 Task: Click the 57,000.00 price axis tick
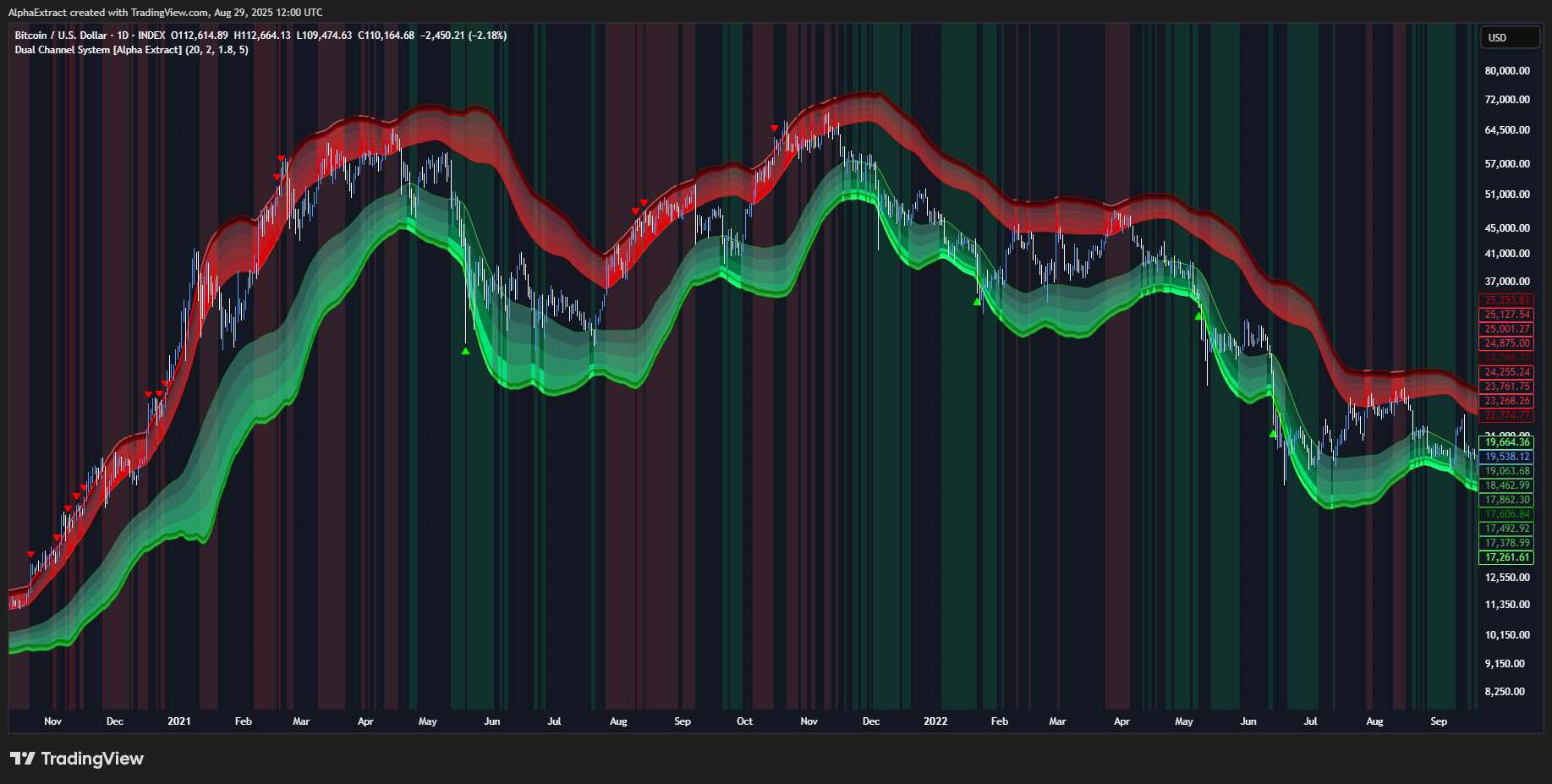click(1507, 164)
